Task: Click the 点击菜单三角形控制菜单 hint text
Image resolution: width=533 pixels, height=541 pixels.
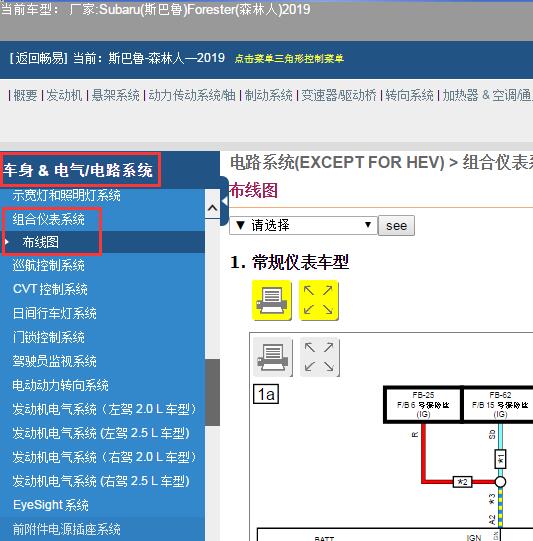Action: (x=289, y=59)
